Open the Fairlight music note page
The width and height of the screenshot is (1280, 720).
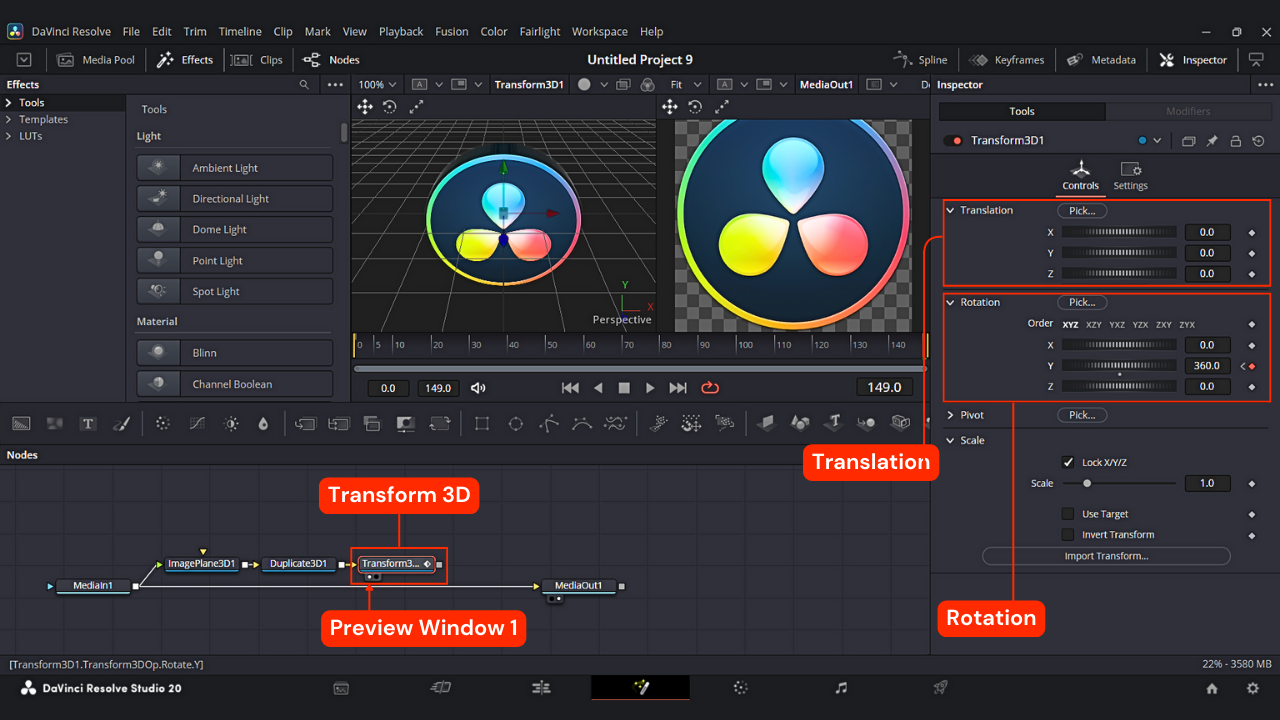tap(841, 688)
